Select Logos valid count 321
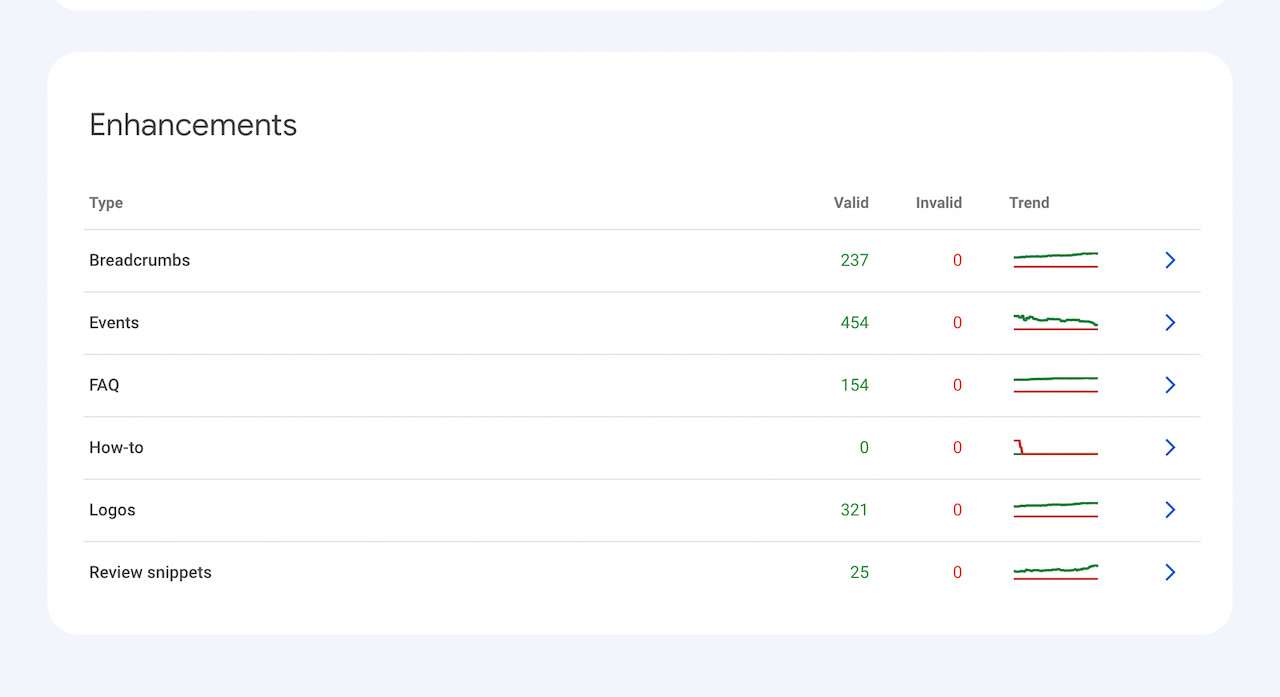The height and width of the screenshot is (697, 1280). point(854,510)
